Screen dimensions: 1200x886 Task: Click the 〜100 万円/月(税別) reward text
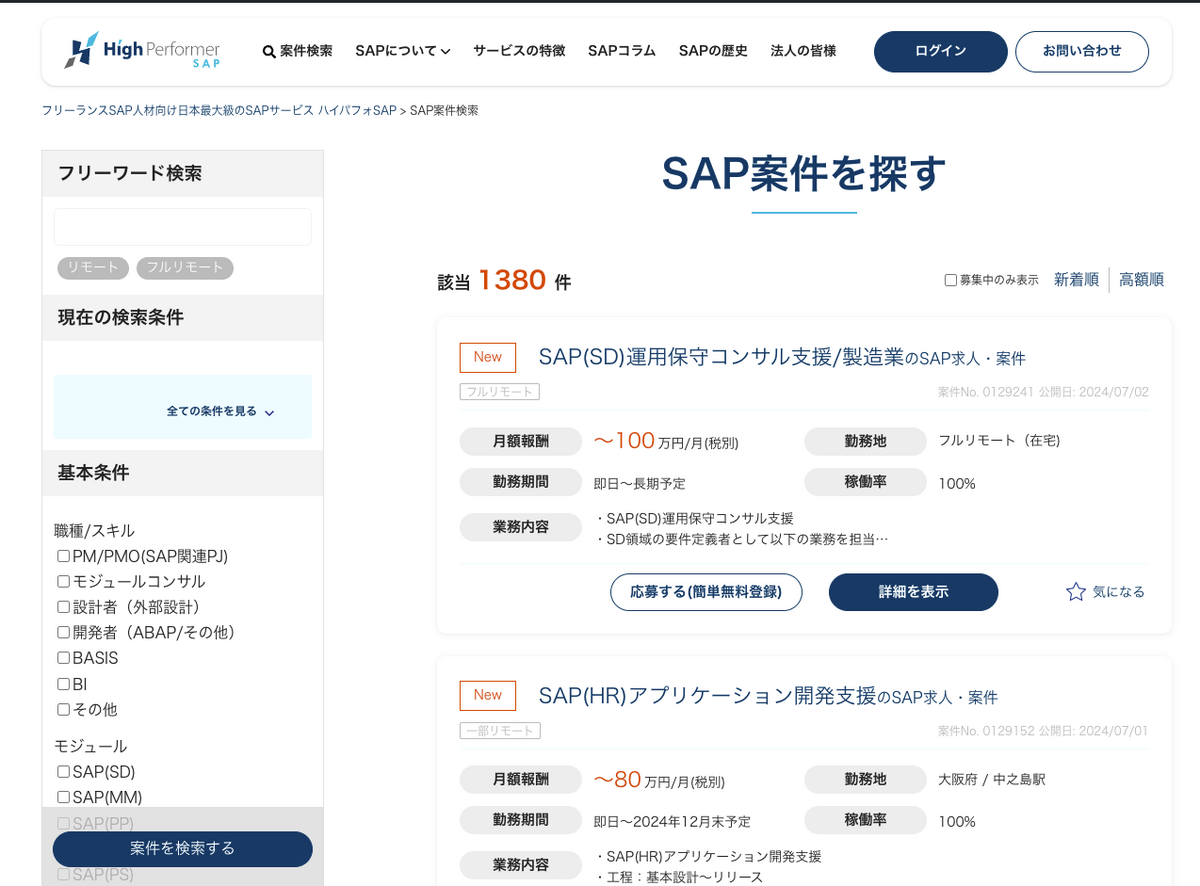click(666, 441)
